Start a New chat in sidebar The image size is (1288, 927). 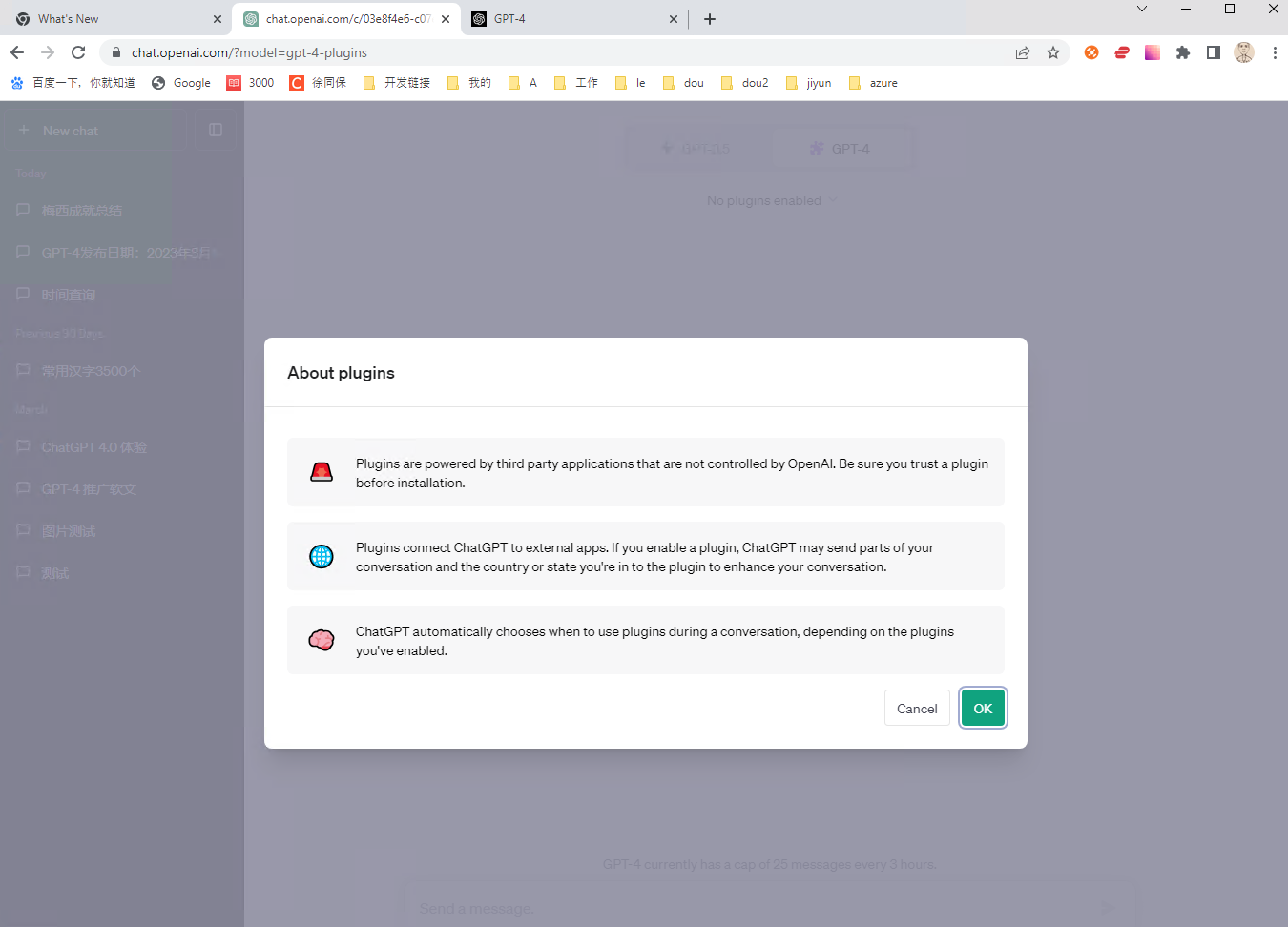(97, 131)
